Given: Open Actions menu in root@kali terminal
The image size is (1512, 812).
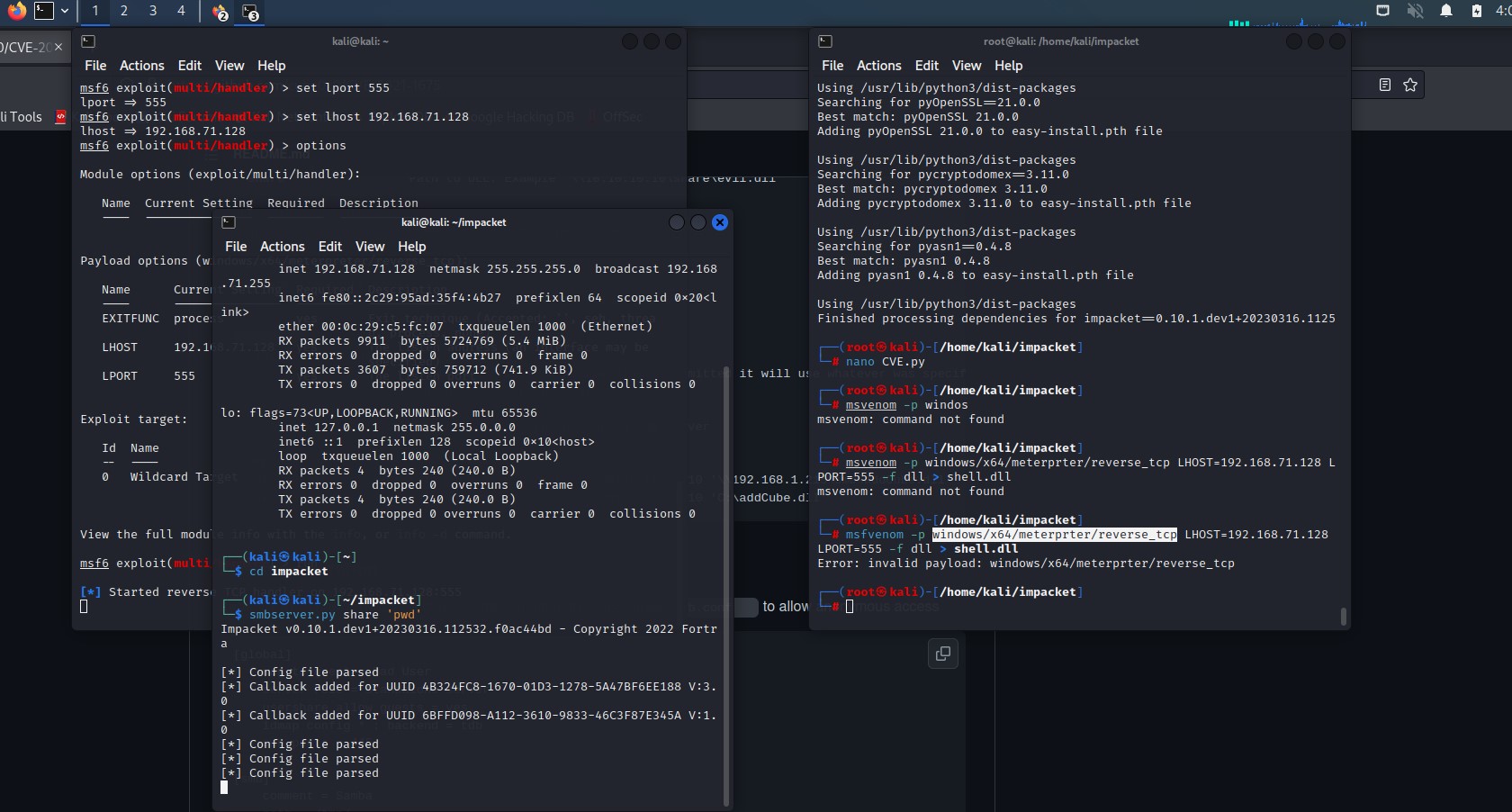Looking at the screenshot, I should pyautogui.click(x=879, y=66).
